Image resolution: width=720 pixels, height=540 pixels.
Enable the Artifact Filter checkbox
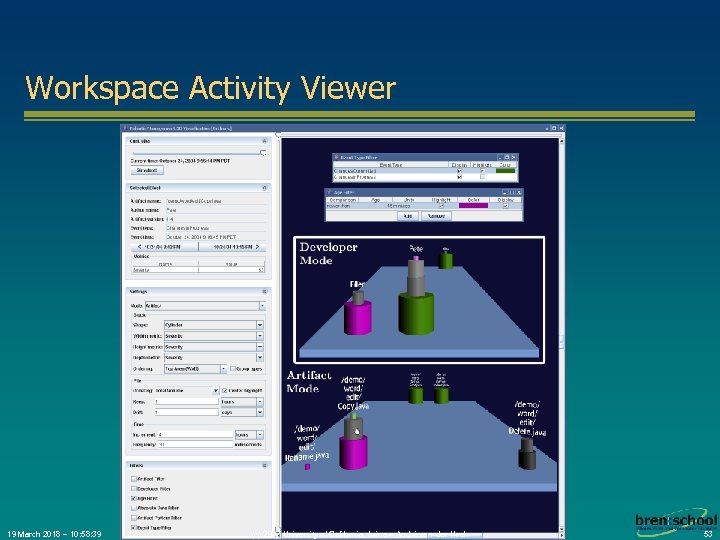(x=134, y=478)
